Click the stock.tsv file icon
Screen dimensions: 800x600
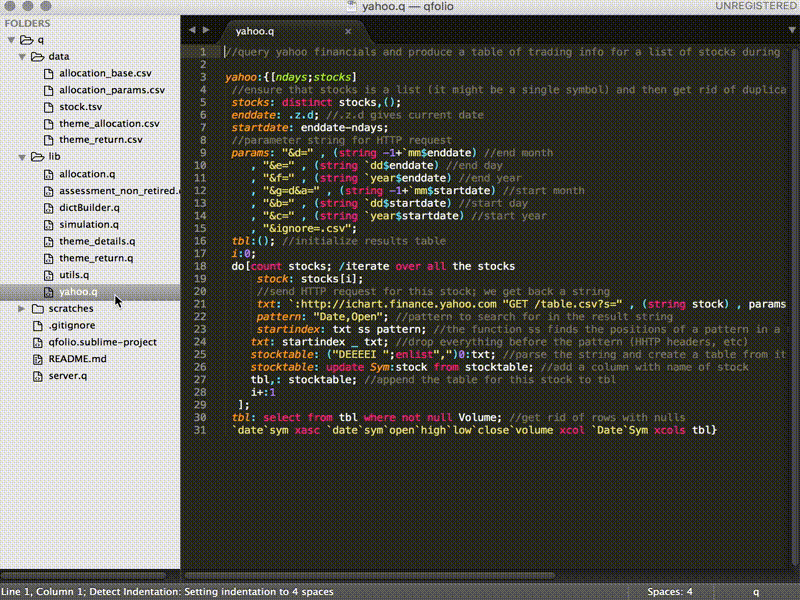click(x=48, y=107)
